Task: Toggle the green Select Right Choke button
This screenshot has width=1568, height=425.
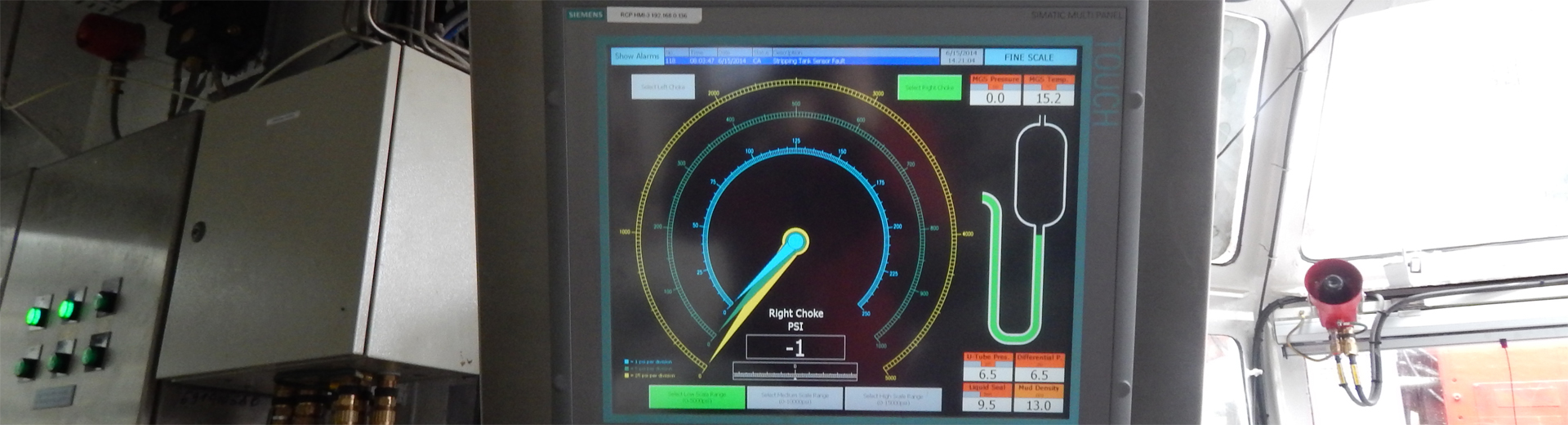Action: [x=929, y=87]
